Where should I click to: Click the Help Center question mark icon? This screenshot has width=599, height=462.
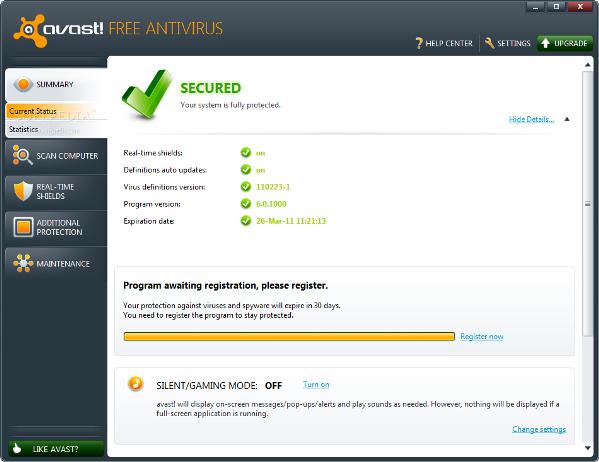click(x=419, y=43)
